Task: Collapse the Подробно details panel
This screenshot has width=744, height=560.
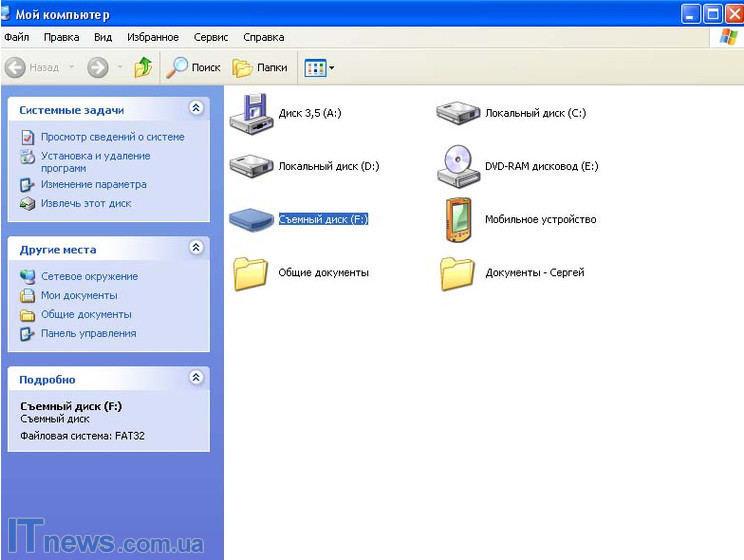Action: [x=196, y=378]
